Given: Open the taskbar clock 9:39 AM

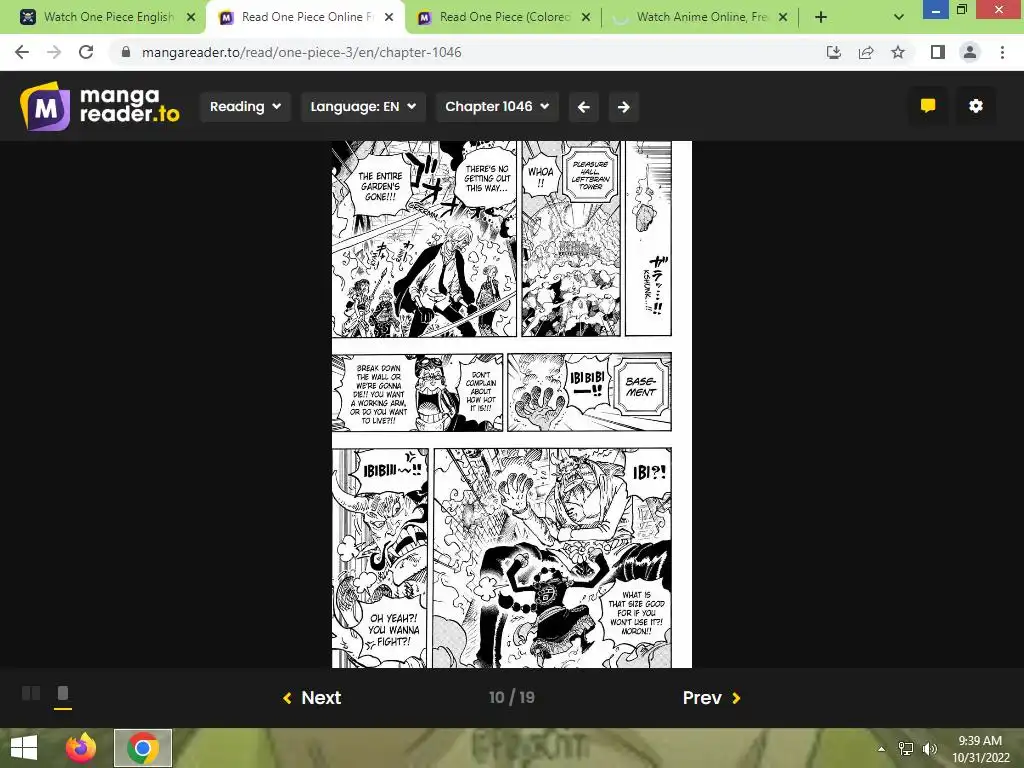Looking at the screenshot, I should pos(980,748).
